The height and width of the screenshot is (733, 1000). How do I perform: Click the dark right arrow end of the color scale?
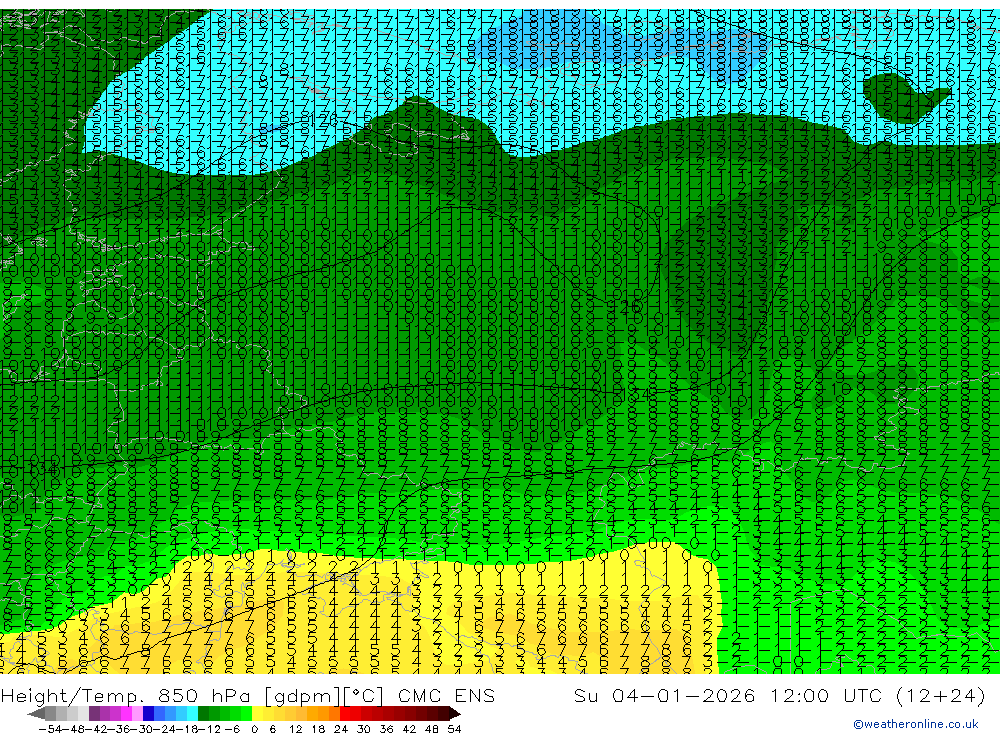(x=455, y=713)
